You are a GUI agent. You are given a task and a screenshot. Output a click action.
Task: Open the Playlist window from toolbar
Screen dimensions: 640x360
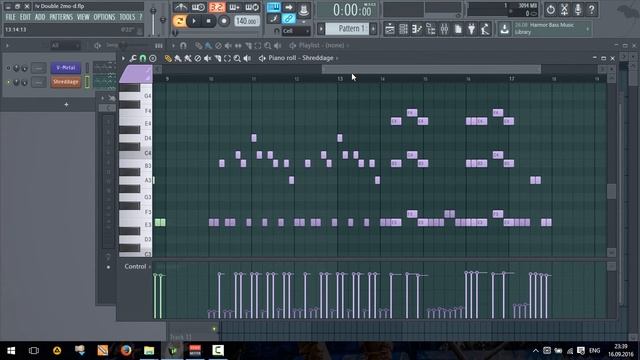coord(390,29)
